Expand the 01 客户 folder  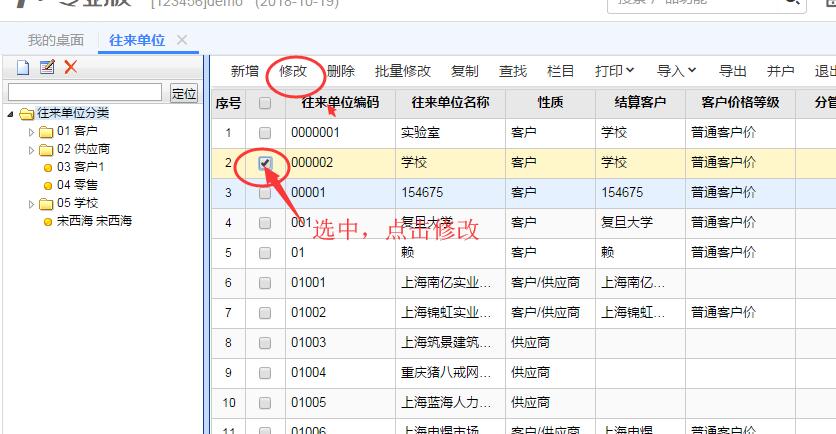click(x=32, y=132)
